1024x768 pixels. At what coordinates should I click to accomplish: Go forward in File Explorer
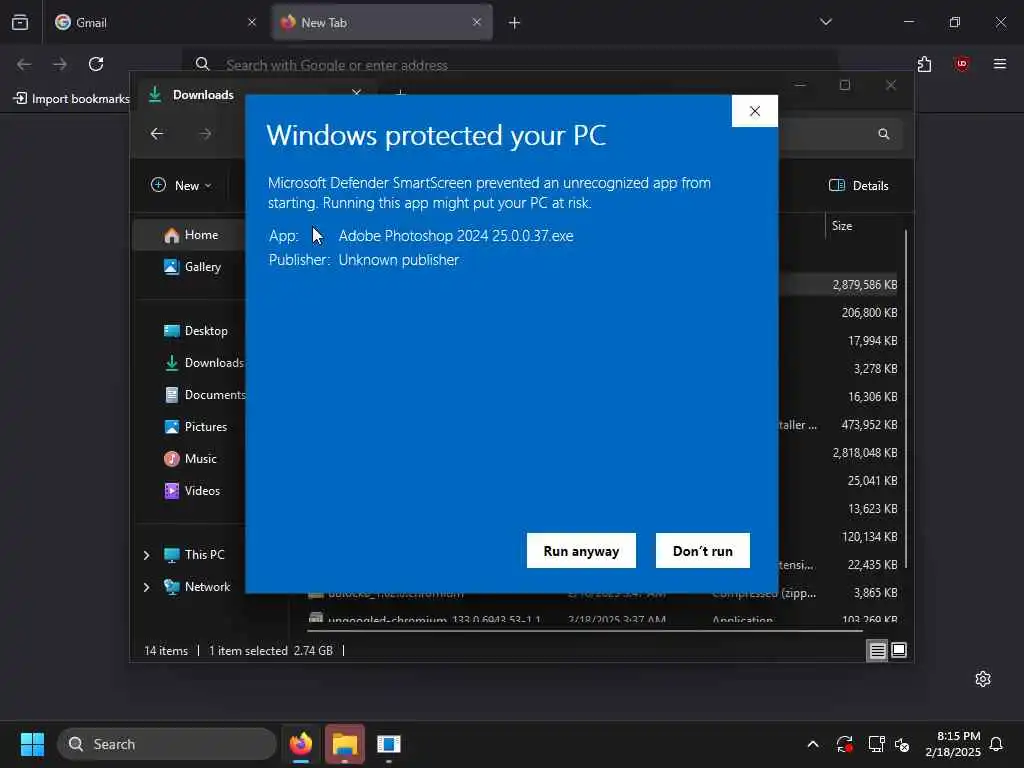pos(205,134)
